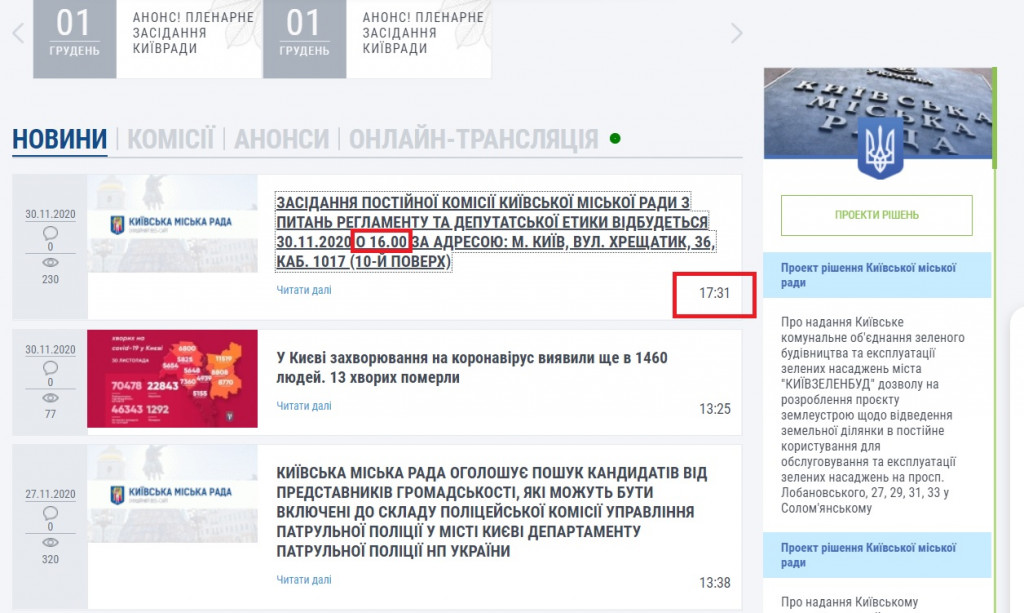Click the right carousel arrow for announcements

tap(737, 33)
